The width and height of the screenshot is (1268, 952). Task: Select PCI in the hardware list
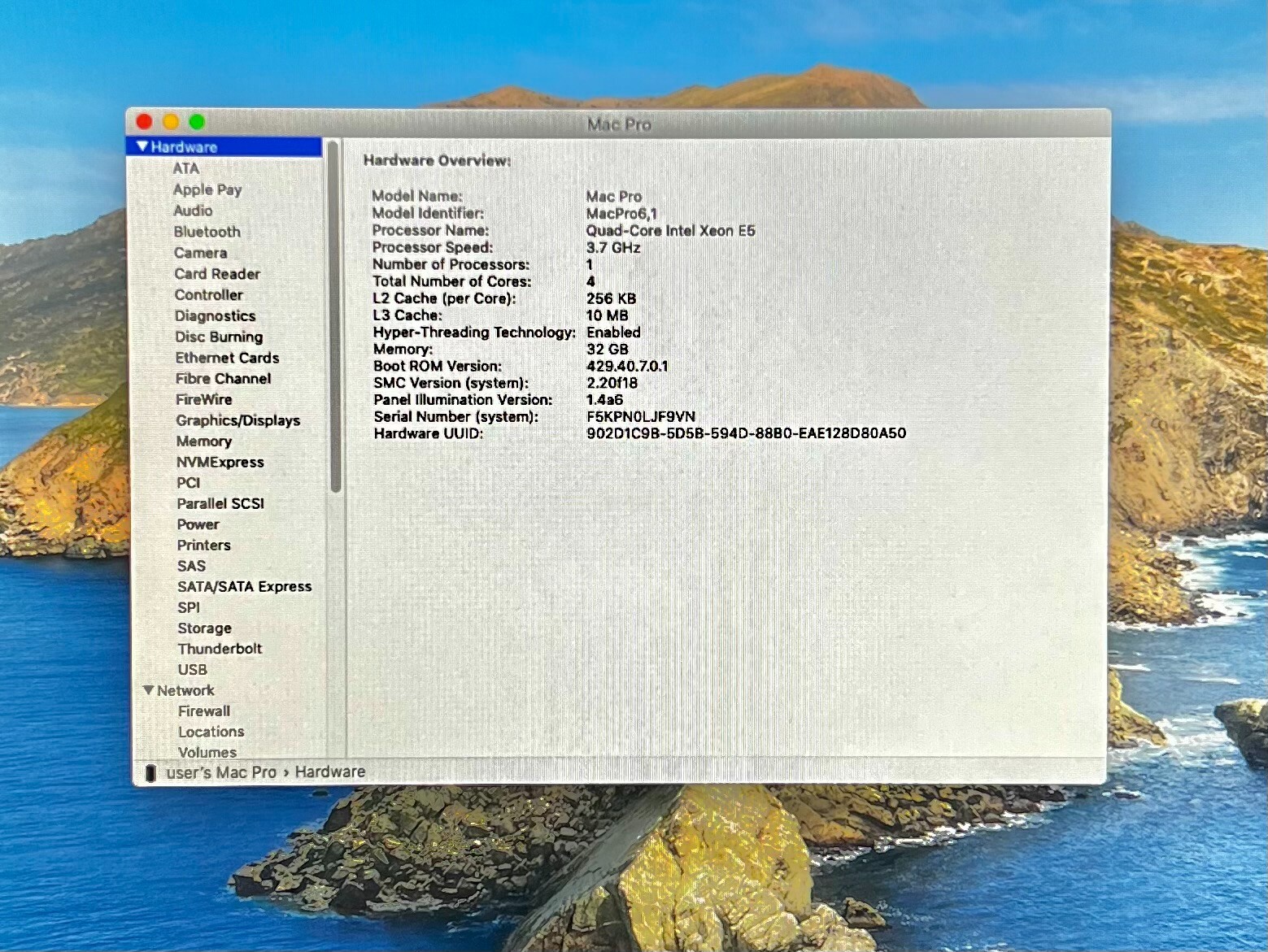(x=188, y=483)
